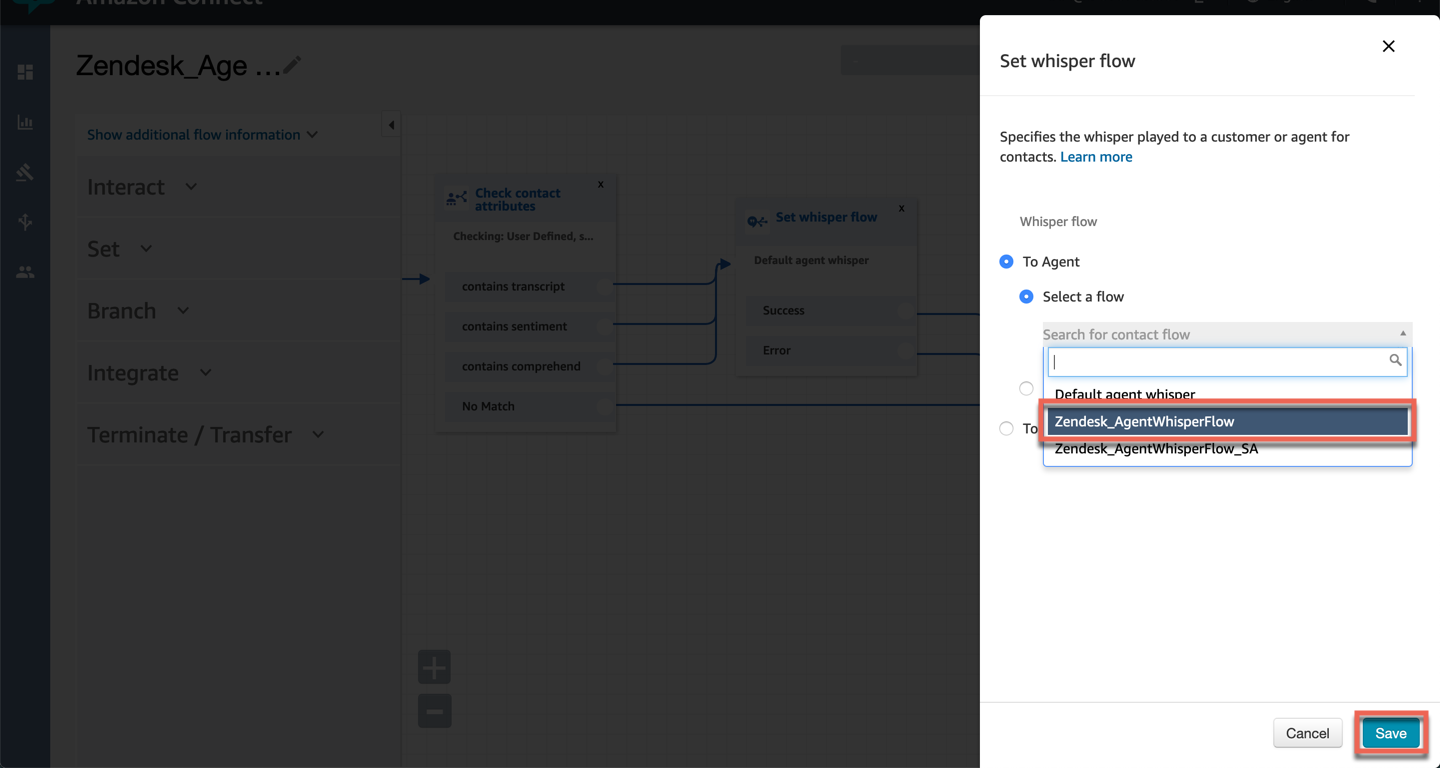Screen dimensions: 1440x768
Task: Choose the Select a flow radio option
Action: pos(1026,297)
